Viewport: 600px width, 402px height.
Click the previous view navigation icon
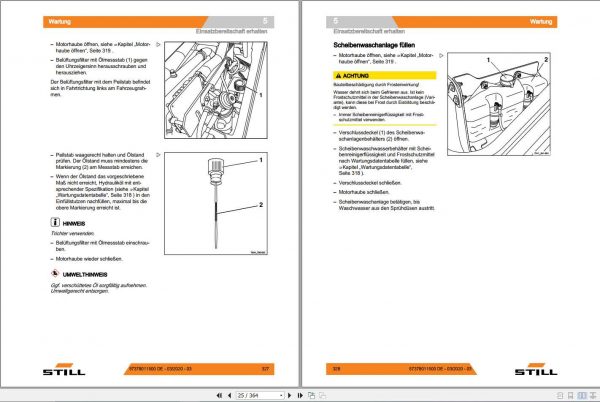pyautogui.click(x=311, y=395)
